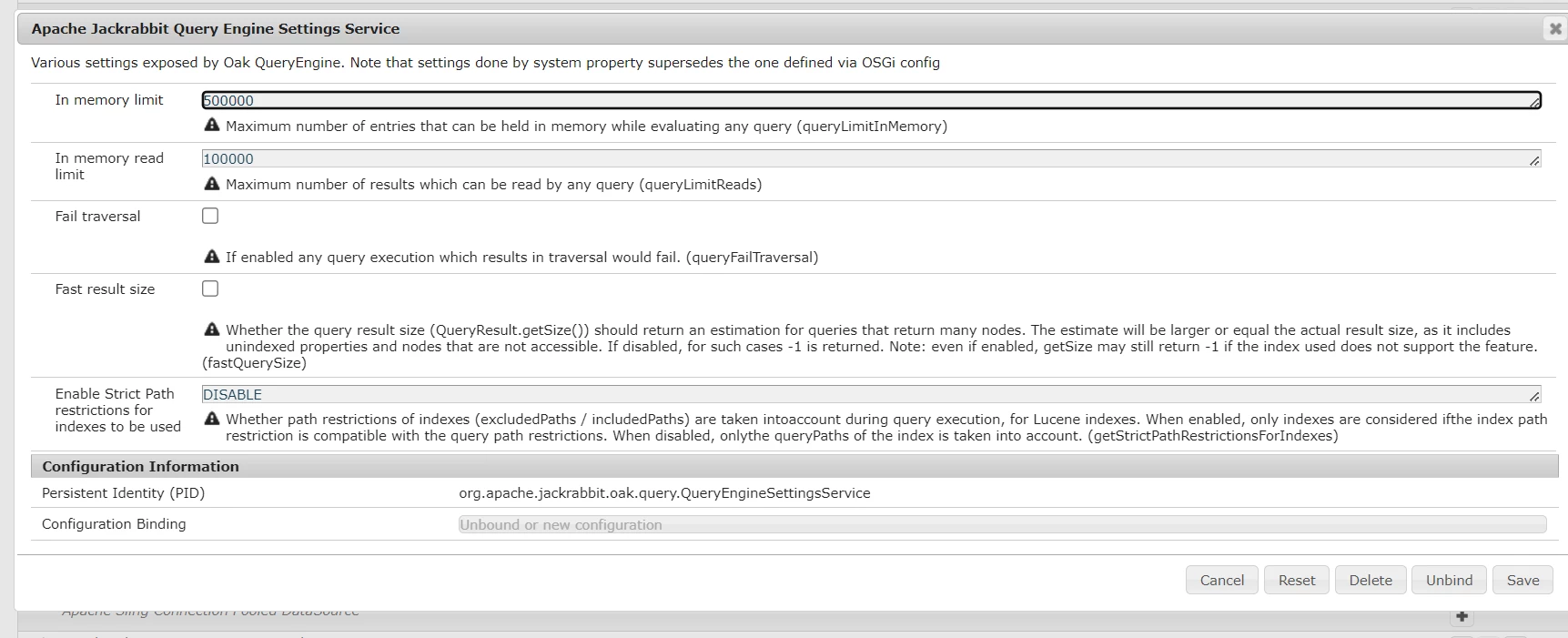This screenshot has height=638, width=1568.
Task: Click warning icon beside queryLimitInMemory description
Action: click(x=212, y=126)
